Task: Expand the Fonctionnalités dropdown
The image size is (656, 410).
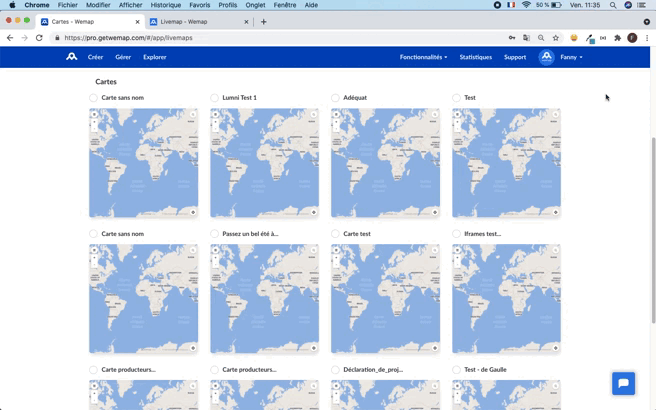Action: (423, 57)
